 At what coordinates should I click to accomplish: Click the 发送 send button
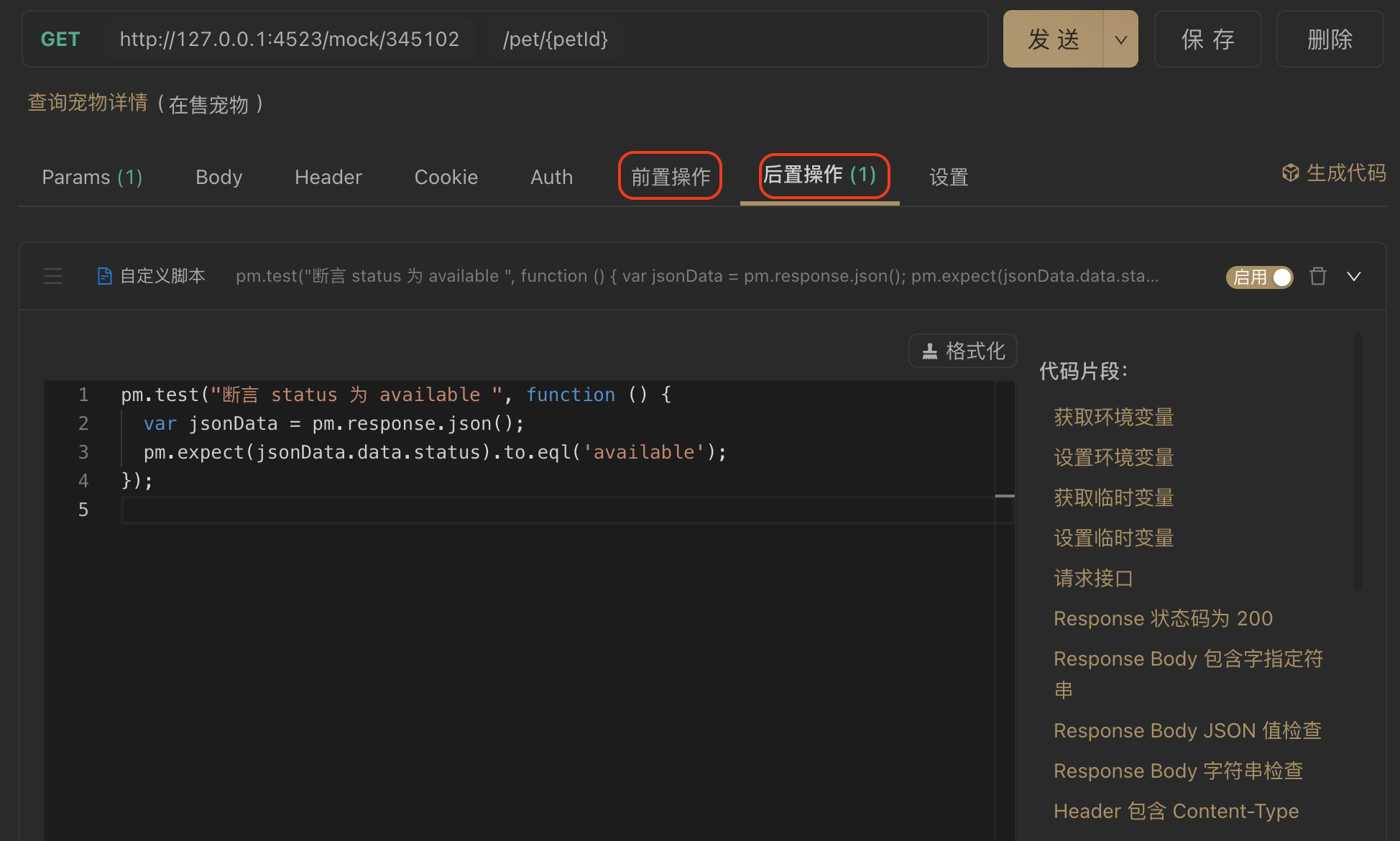point(1054,40)
